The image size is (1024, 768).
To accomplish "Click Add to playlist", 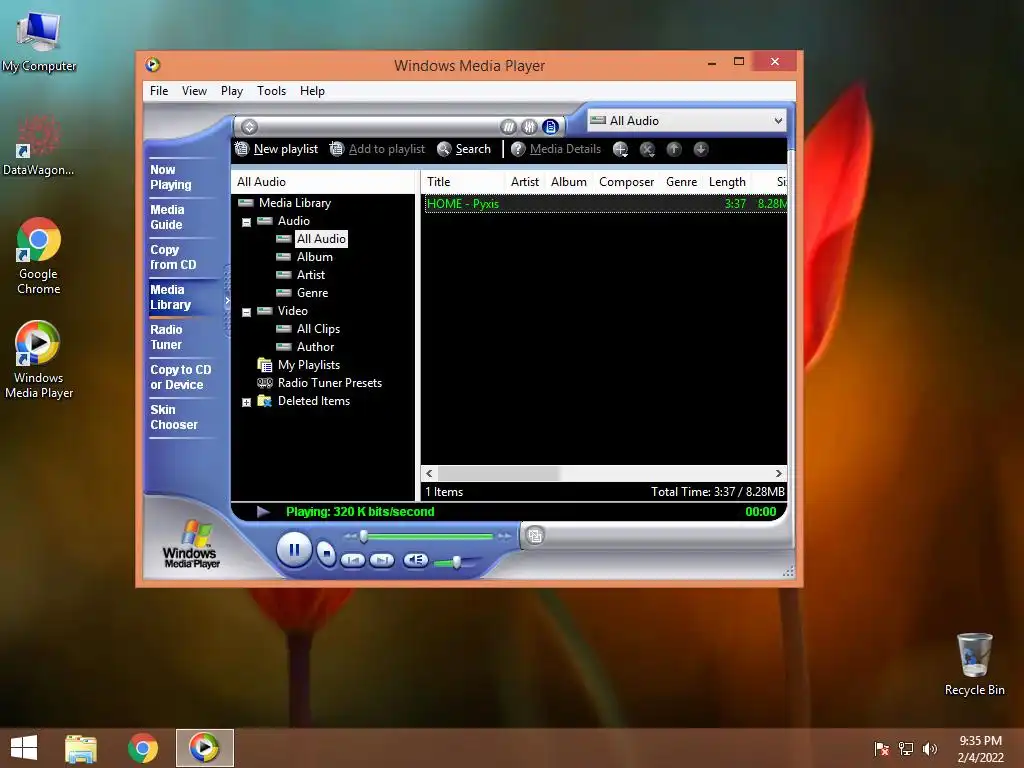I will 377,149.
